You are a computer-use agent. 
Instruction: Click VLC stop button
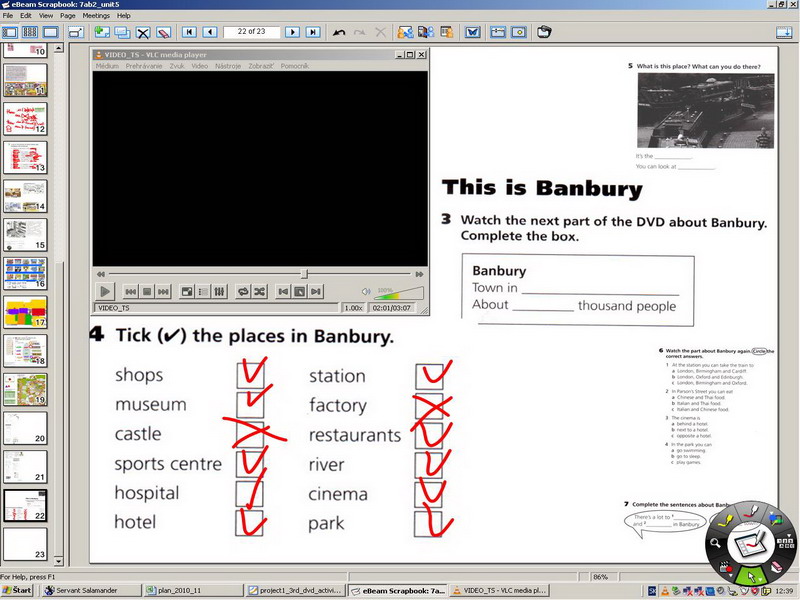tap(147, 291)
